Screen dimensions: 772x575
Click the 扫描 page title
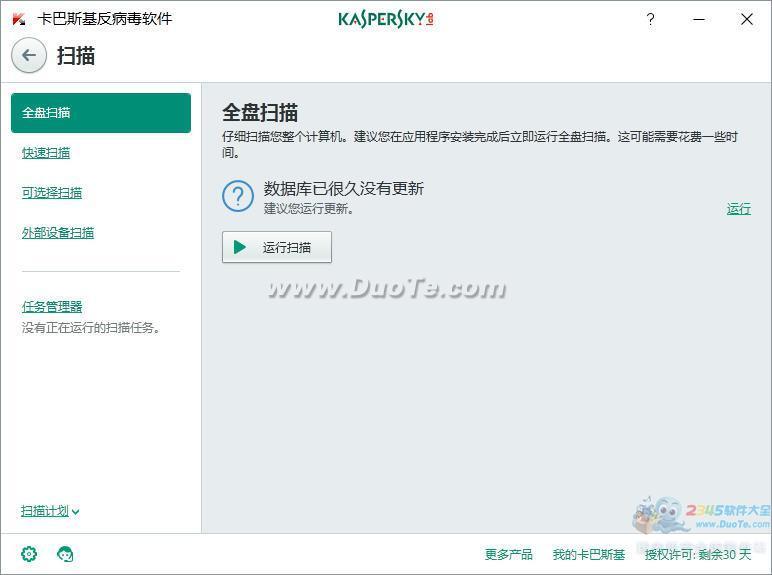76,55
